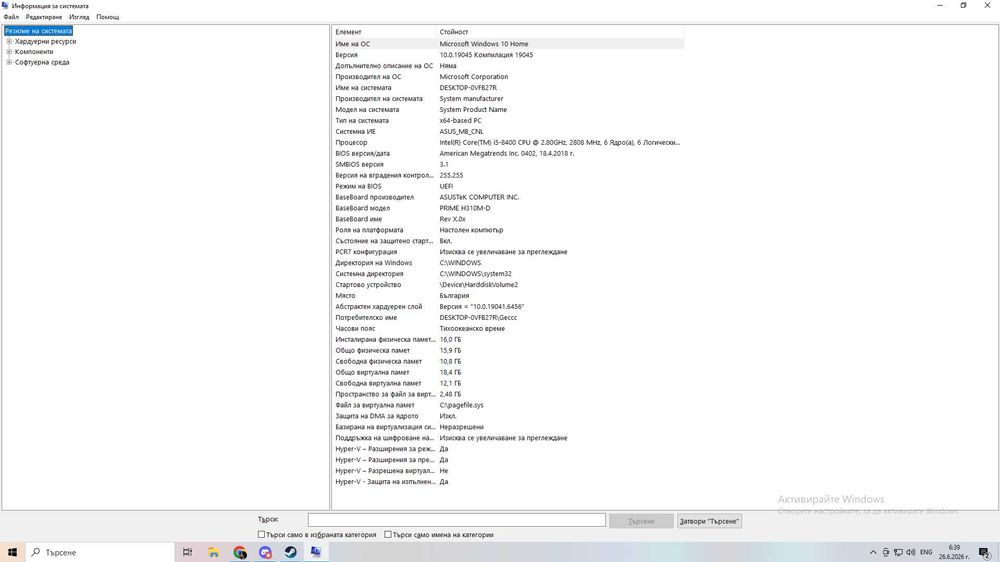Image resolution: width=1000 pixels, height=562 pixels.
Task: Select the 'Свободна виртуална памет' row
Action: point(508,383)
